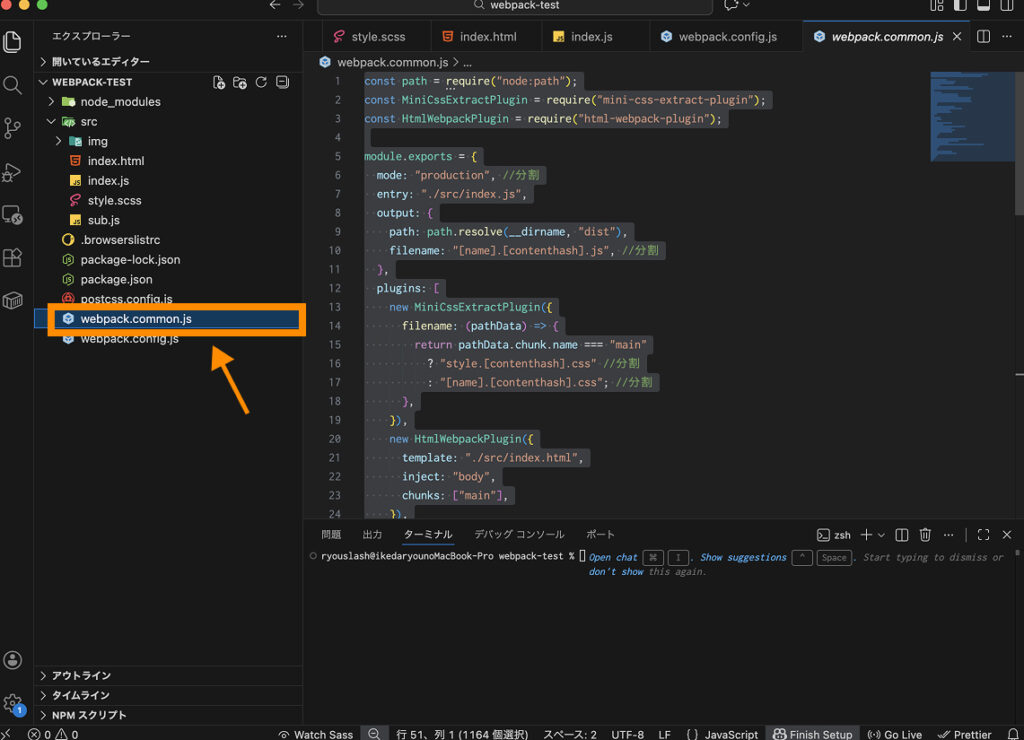Open the Run and Debug view
This screenshot has width=1024, height=740.
pos(13,172)
